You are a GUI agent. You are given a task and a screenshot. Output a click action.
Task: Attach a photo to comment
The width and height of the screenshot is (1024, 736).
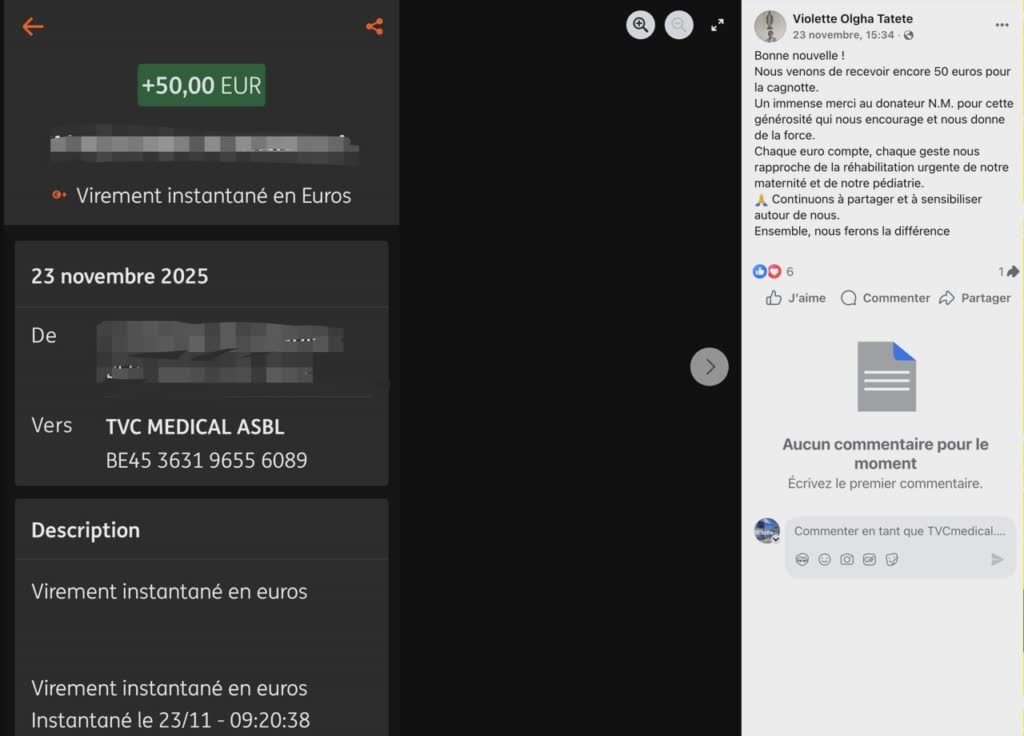846,560
